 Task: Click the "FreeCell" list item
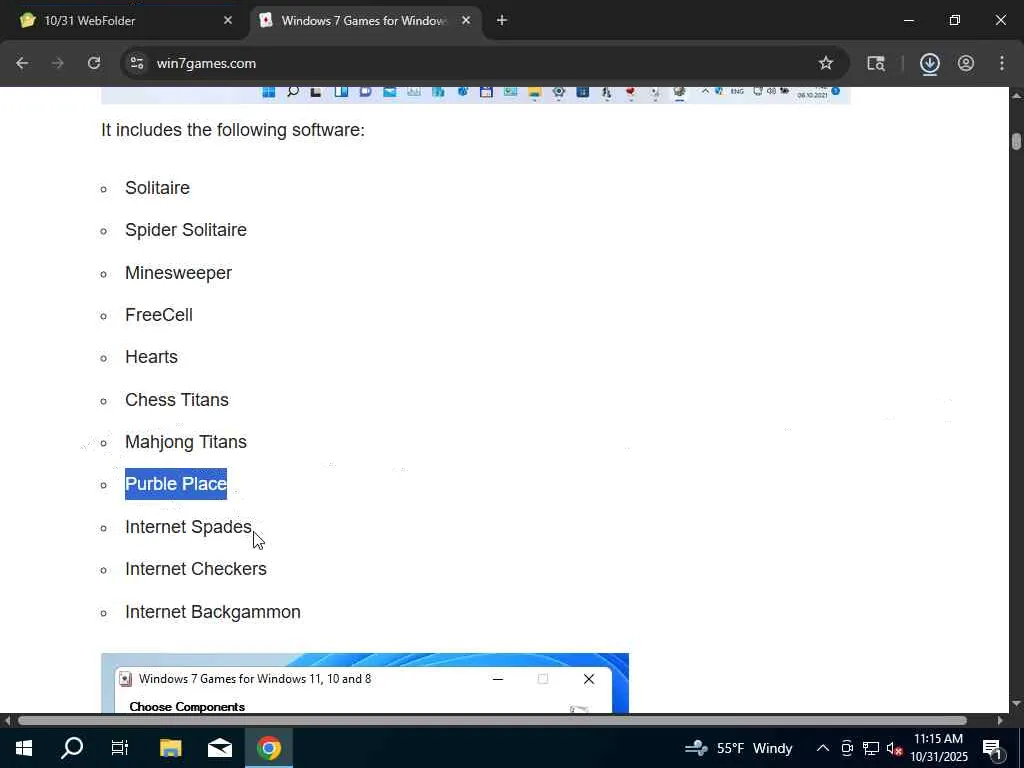(159, 315)
